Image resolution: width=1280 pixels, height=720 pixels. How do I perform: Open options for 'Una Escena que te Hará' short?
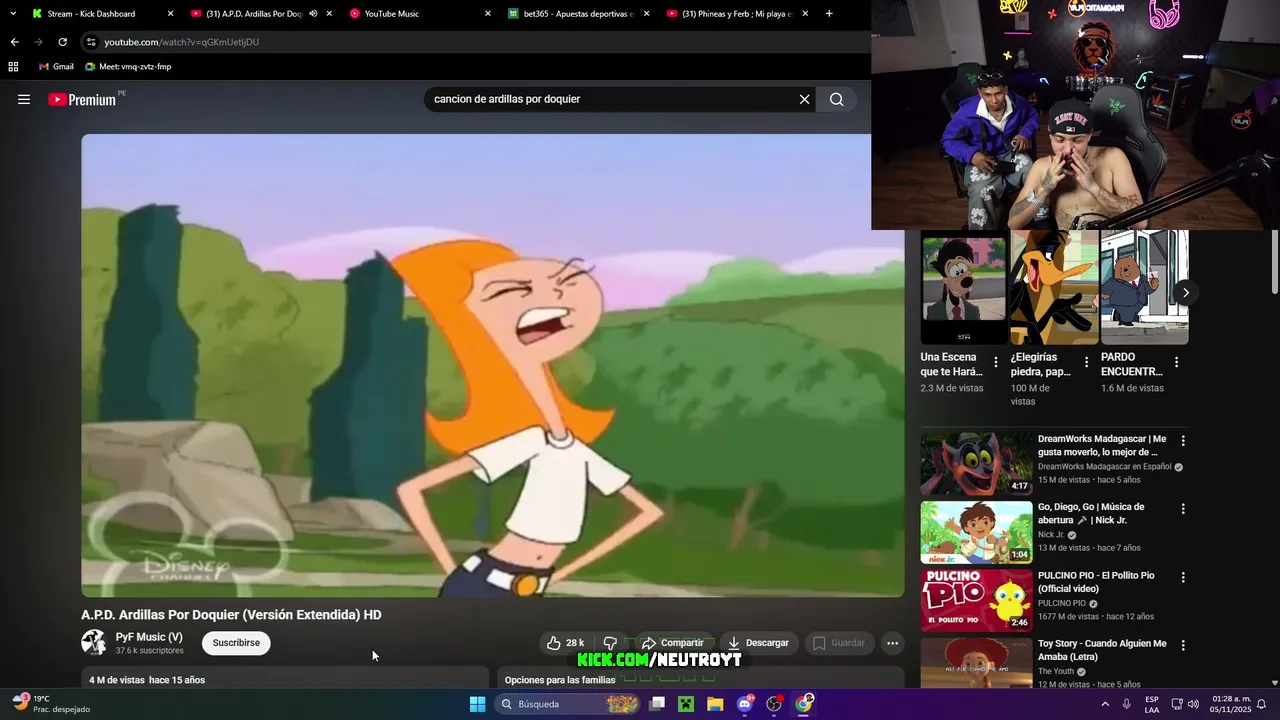(995, 362)
